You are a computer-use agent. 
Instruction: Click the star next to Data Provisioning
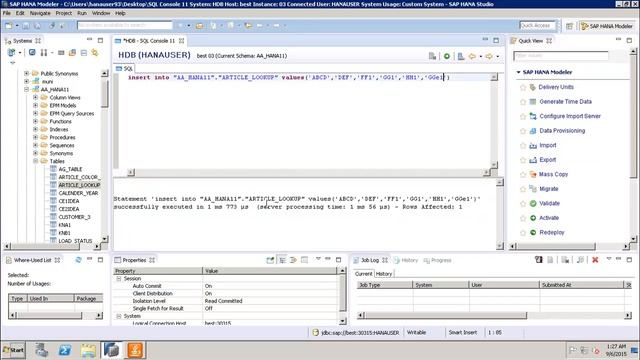[523, 131]
